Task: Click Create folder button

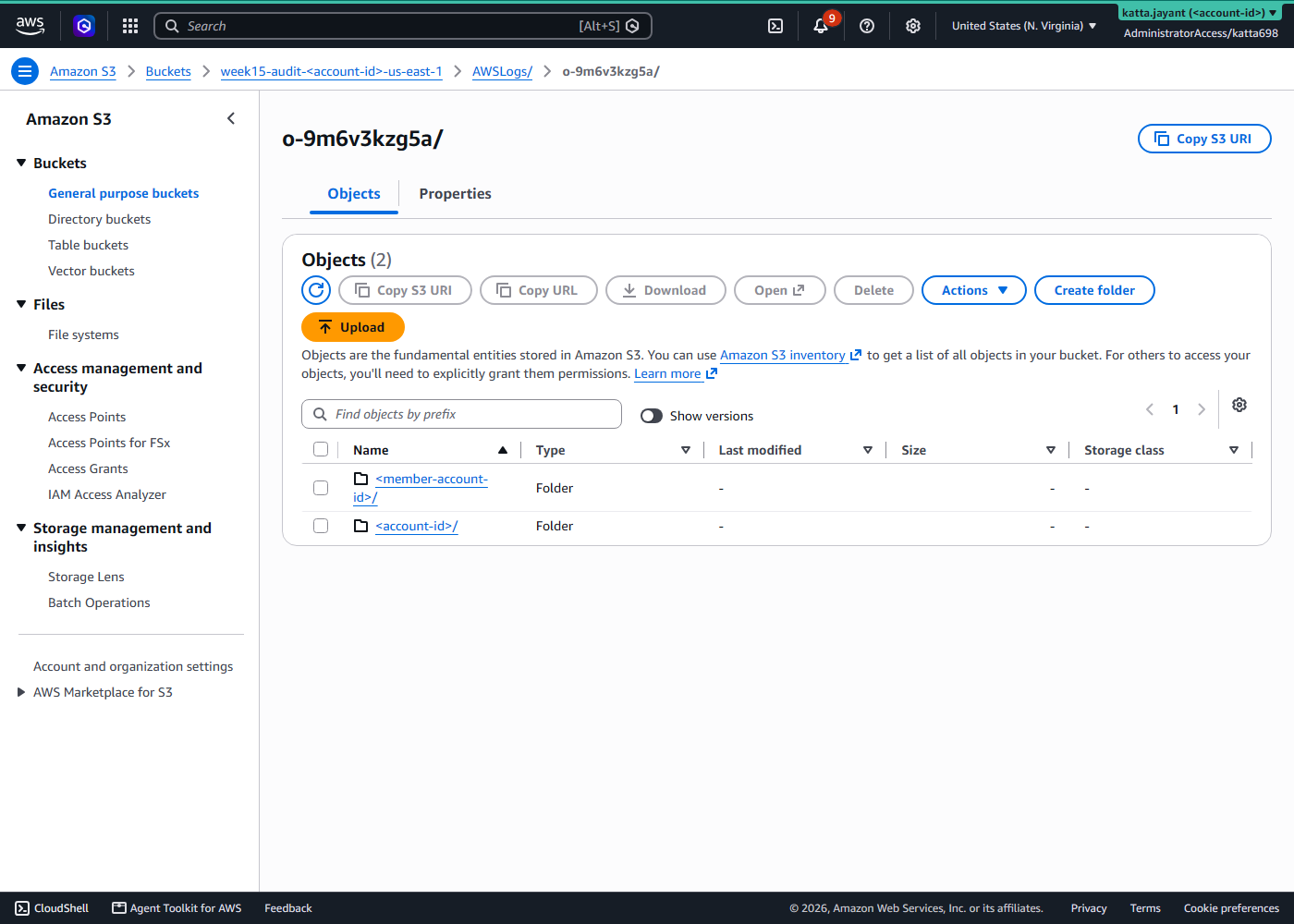Action: [x=1094, y=290]
